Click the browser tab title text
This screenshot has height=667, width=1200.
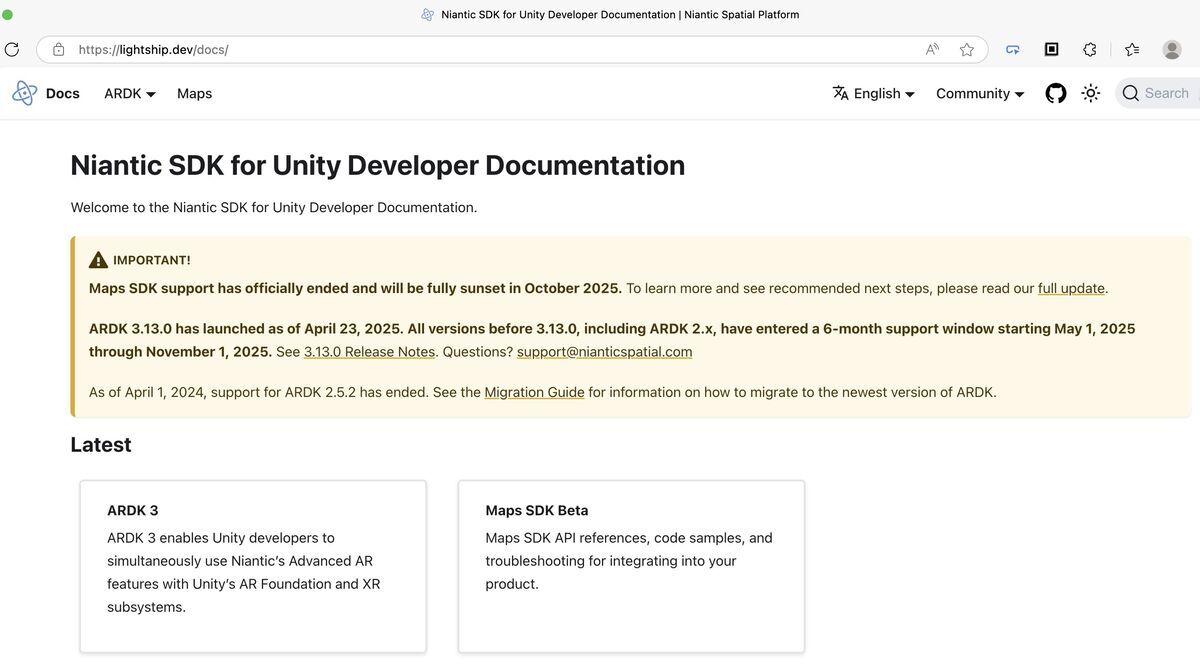click(x=620, y=14)
